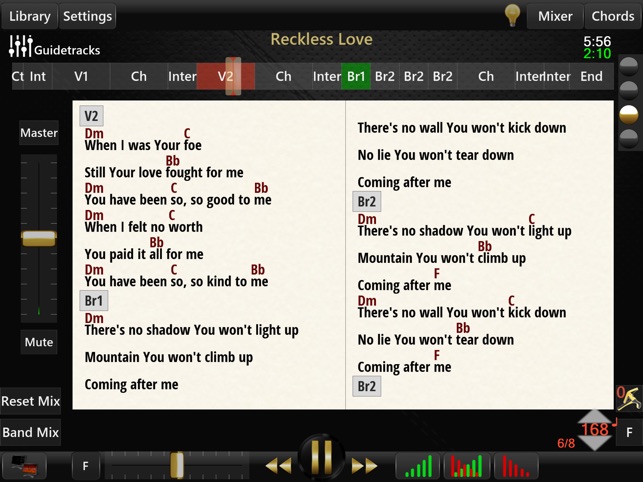Jump to the Ch section after V1
Screen dimensions: 643x482
point(139,76)
